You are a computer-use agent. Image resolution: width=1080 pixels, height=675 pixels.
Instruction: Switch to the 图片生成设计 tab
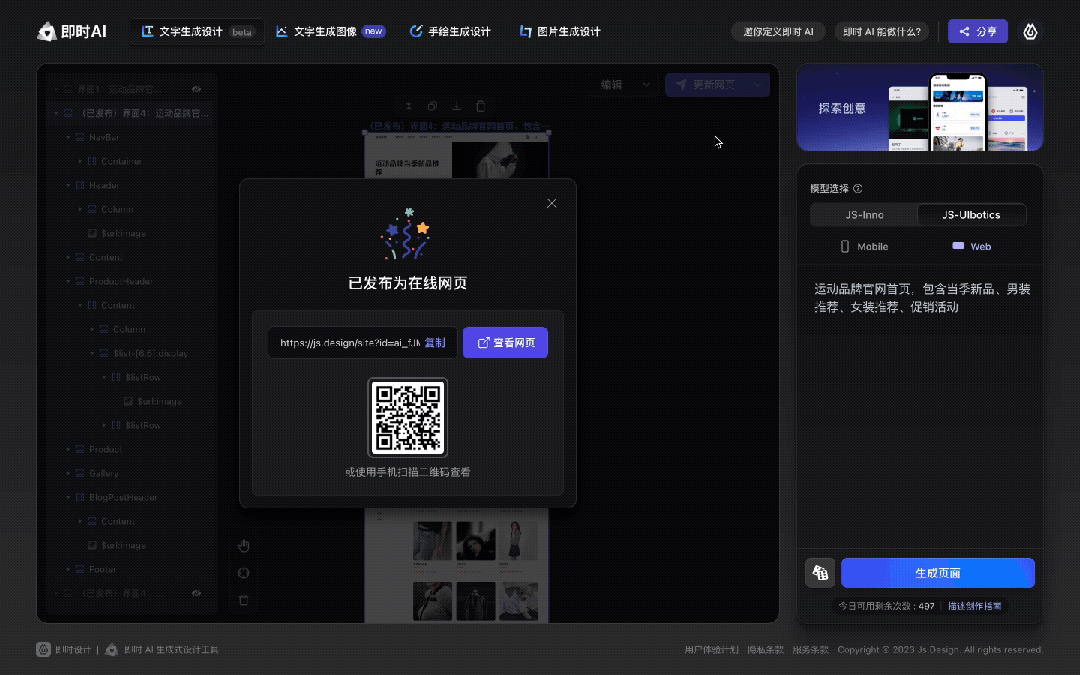560,32
